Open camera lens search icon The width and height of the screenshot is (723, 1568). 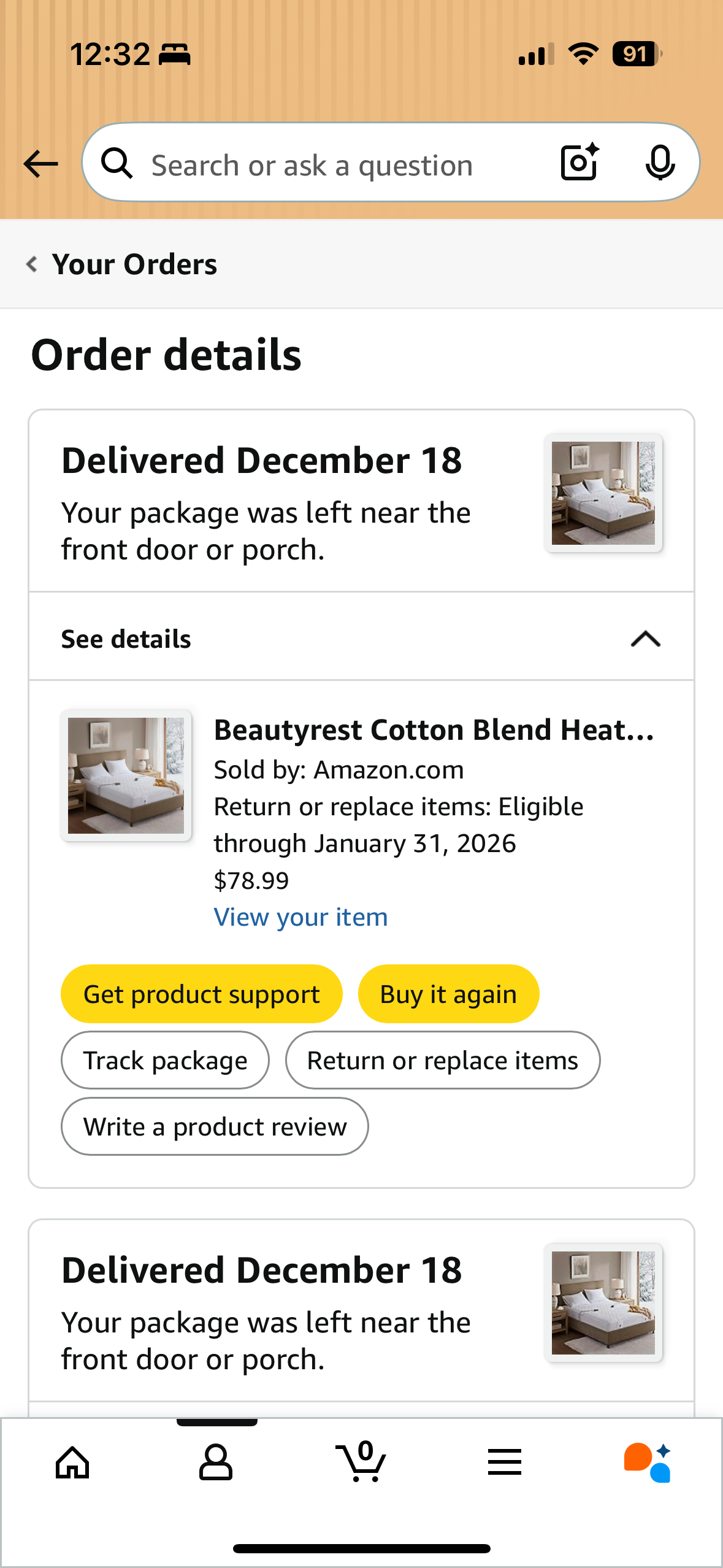click(580, 163)
